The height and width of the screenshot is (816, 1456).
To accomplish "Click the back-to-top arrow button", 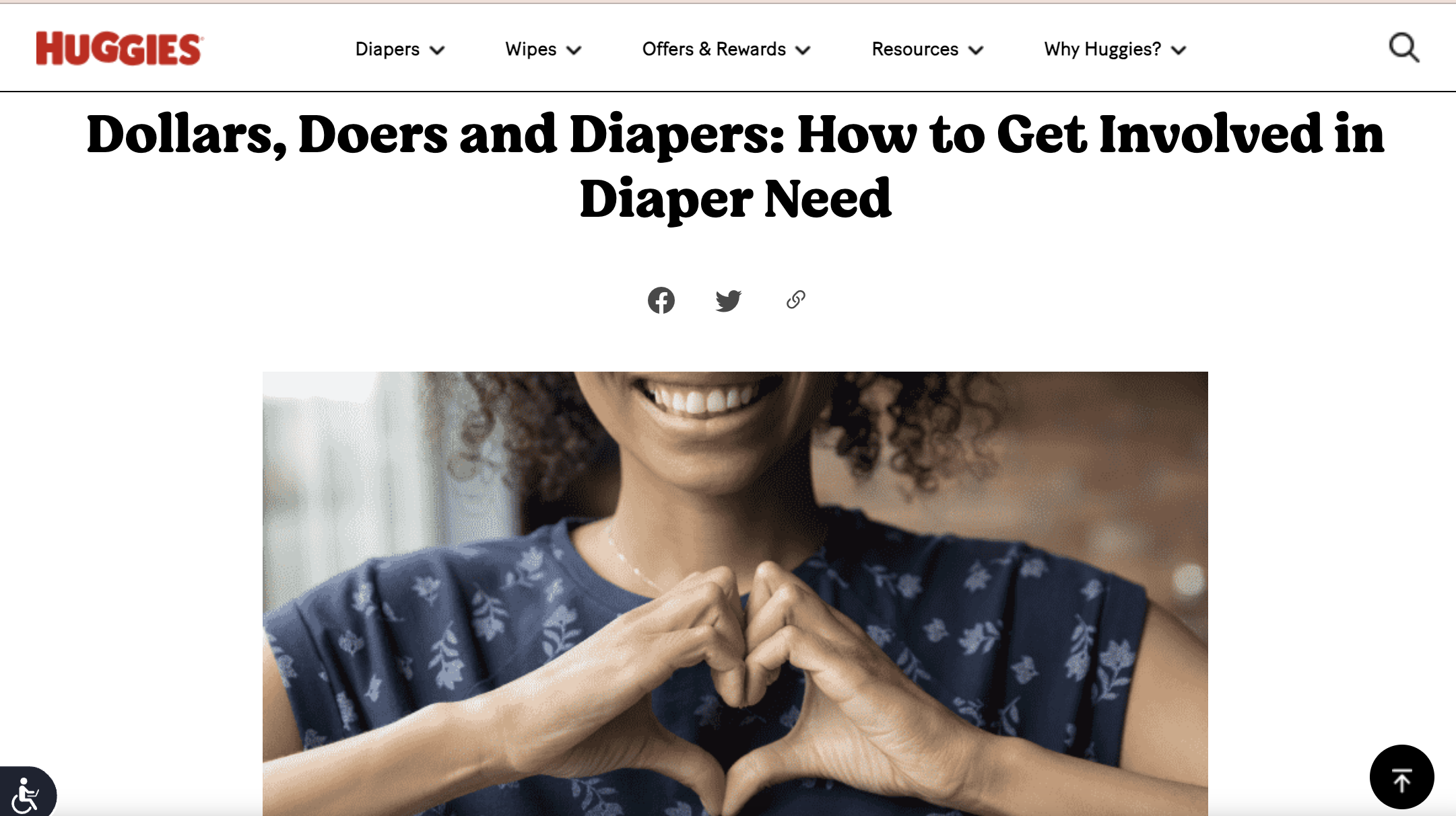I will (x=1402, y=777).
